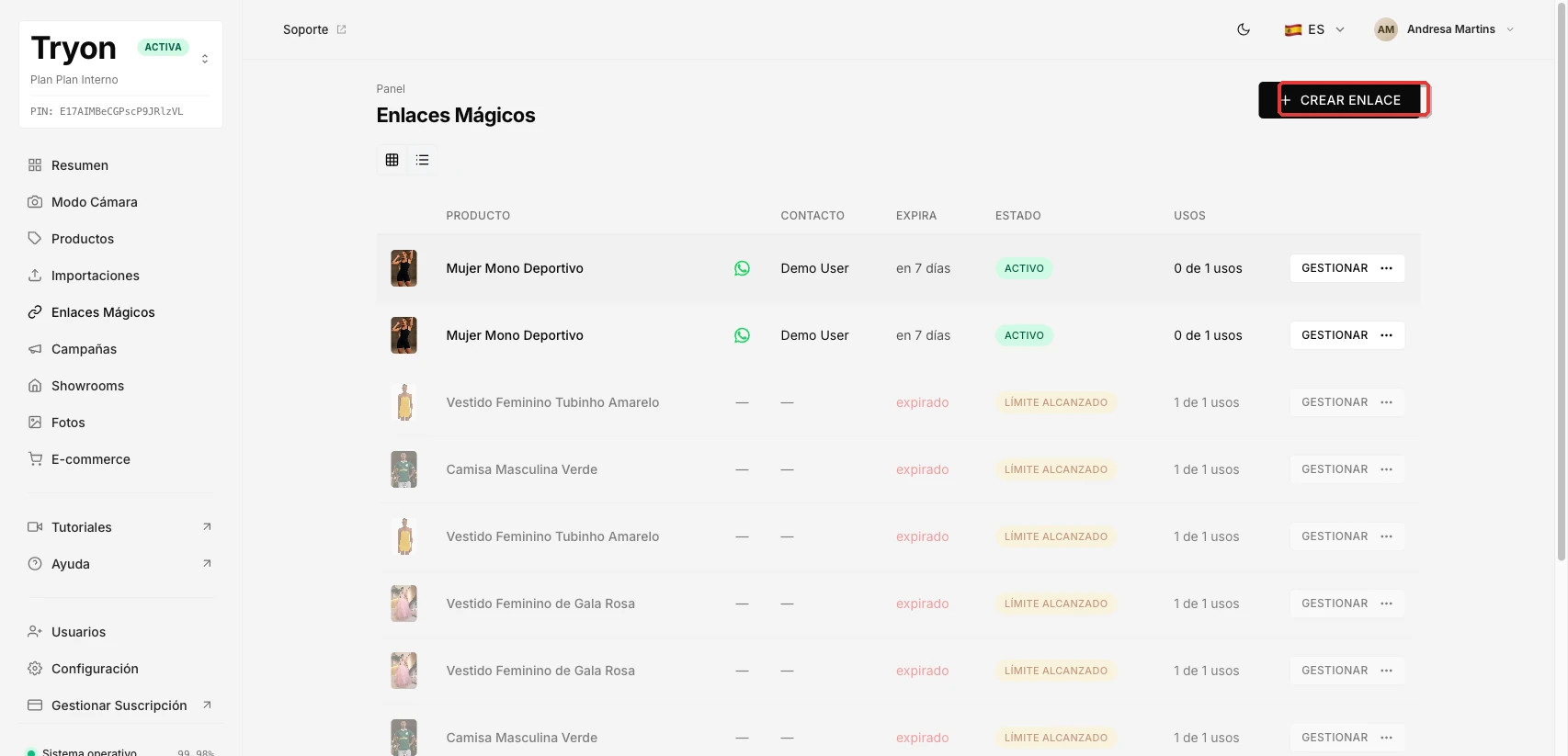Click the PIN code text
This screenshot has height=756, width=1568.
(x=107, y=111)
